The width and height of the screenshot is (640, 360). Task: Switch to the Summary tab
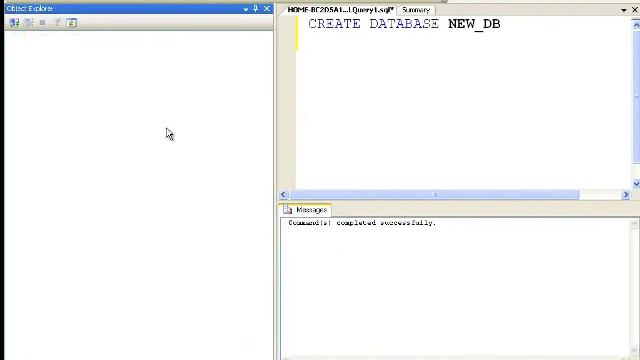coord(416,10)
